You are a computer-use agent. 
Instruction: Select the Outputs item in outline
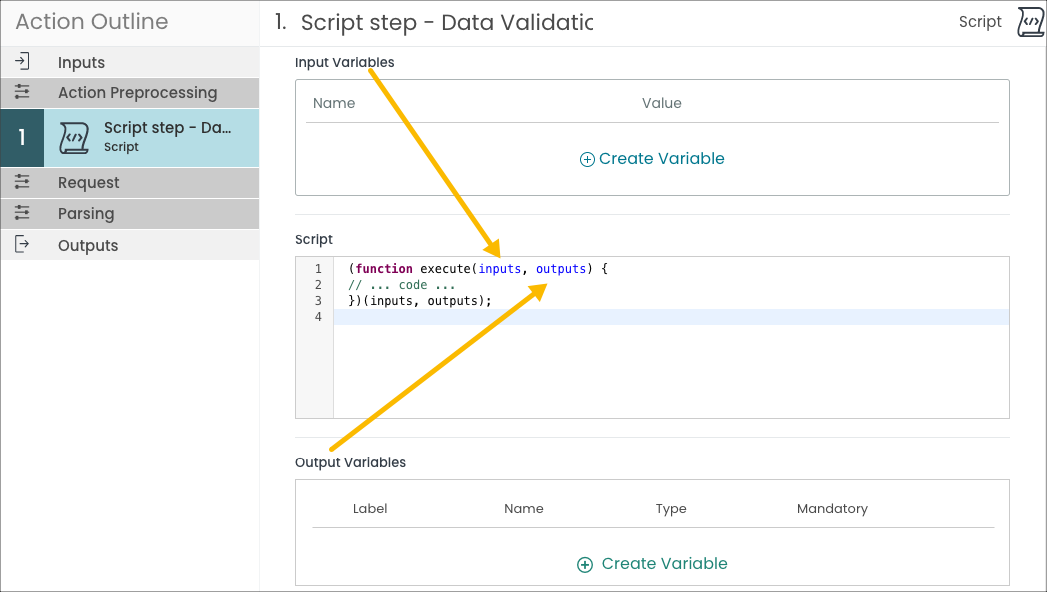tap(88, 245)
